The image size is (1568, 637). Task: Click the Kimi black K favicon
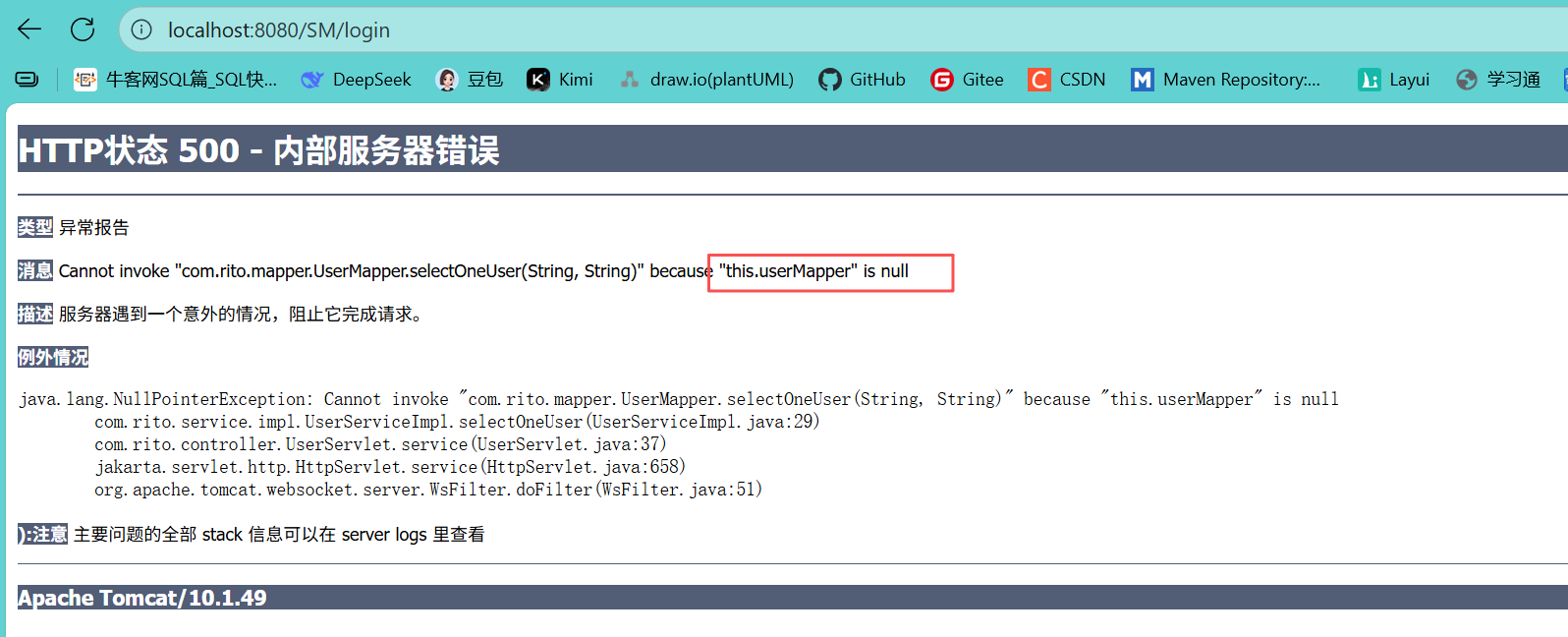coord(538,80)
